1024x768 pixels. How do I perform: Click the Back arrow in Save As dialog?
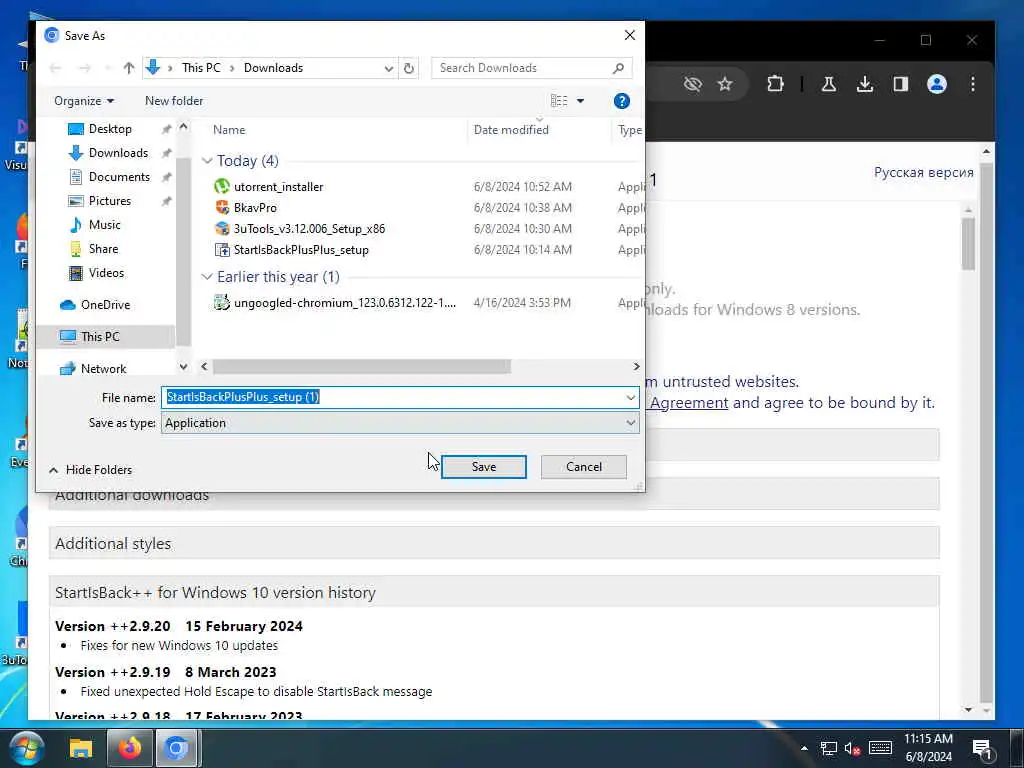[56, 68]
